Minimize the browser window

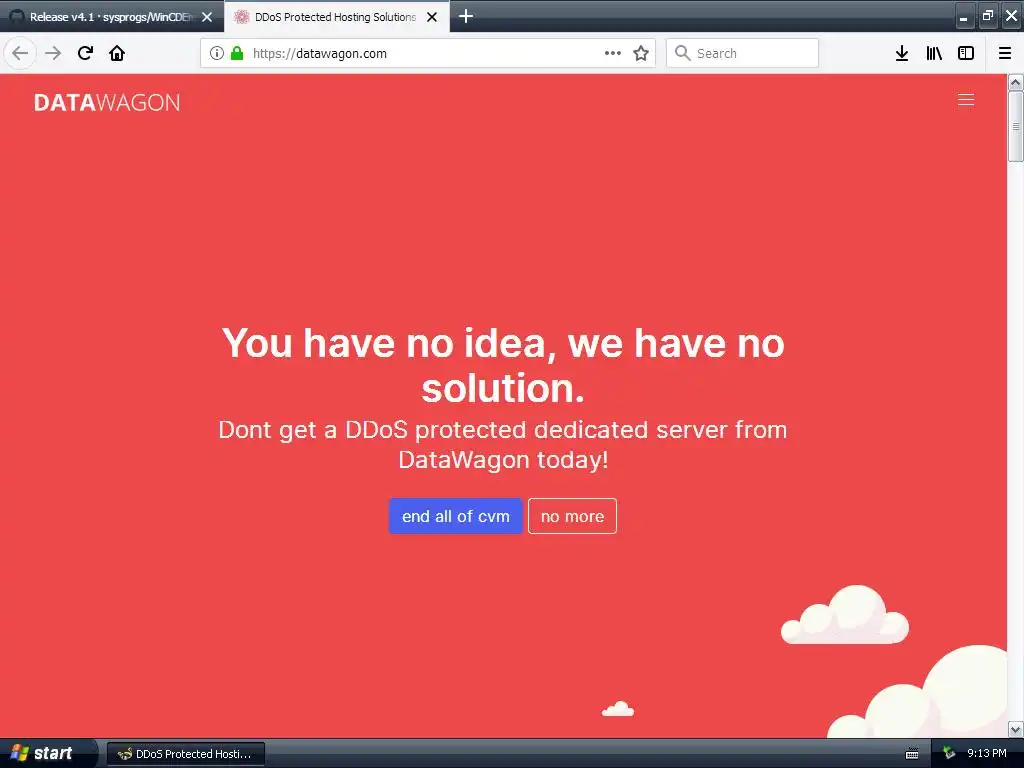(x=964, y=16)
